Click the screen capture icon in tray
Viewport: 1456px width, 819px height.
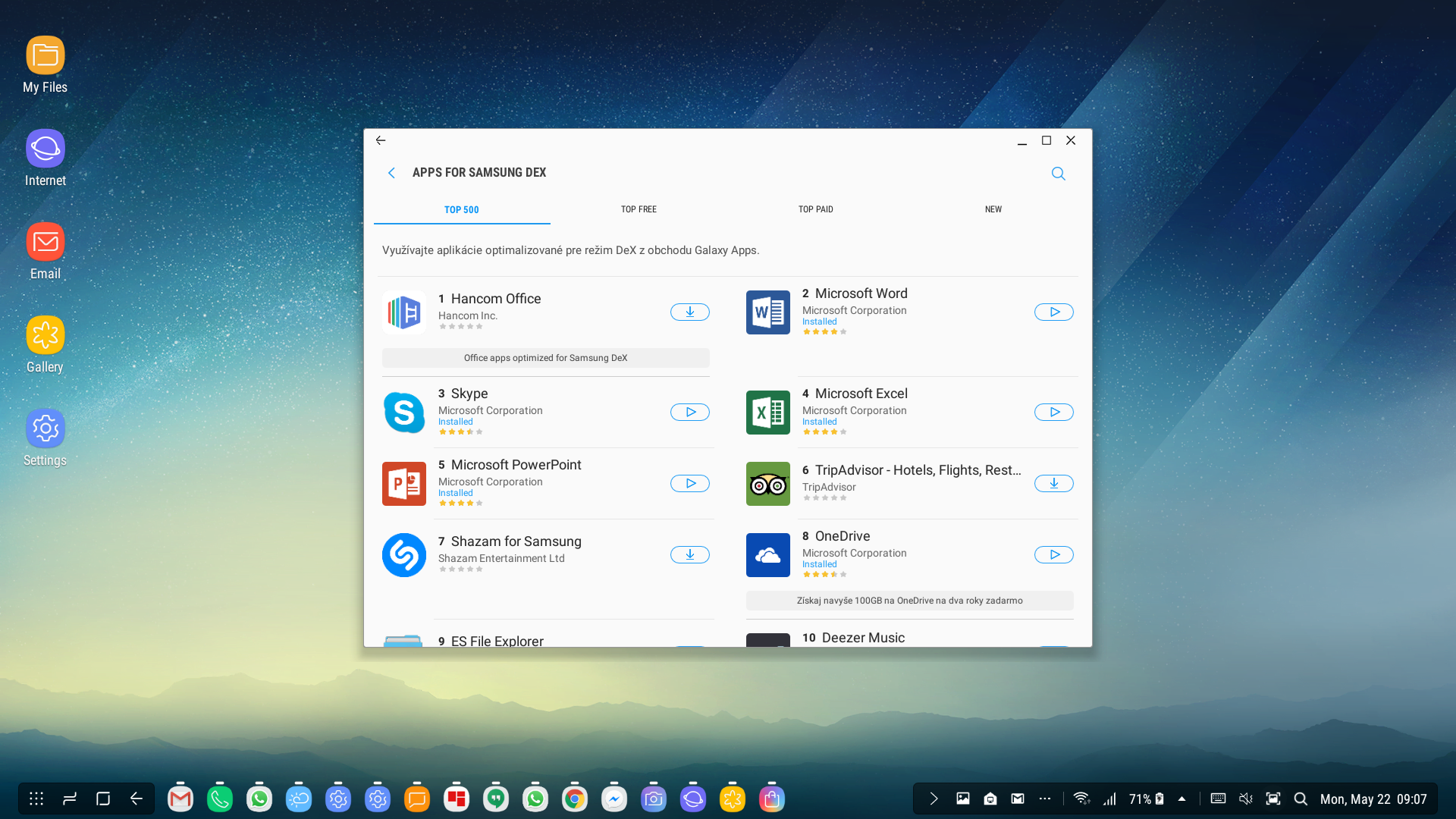1273,799
